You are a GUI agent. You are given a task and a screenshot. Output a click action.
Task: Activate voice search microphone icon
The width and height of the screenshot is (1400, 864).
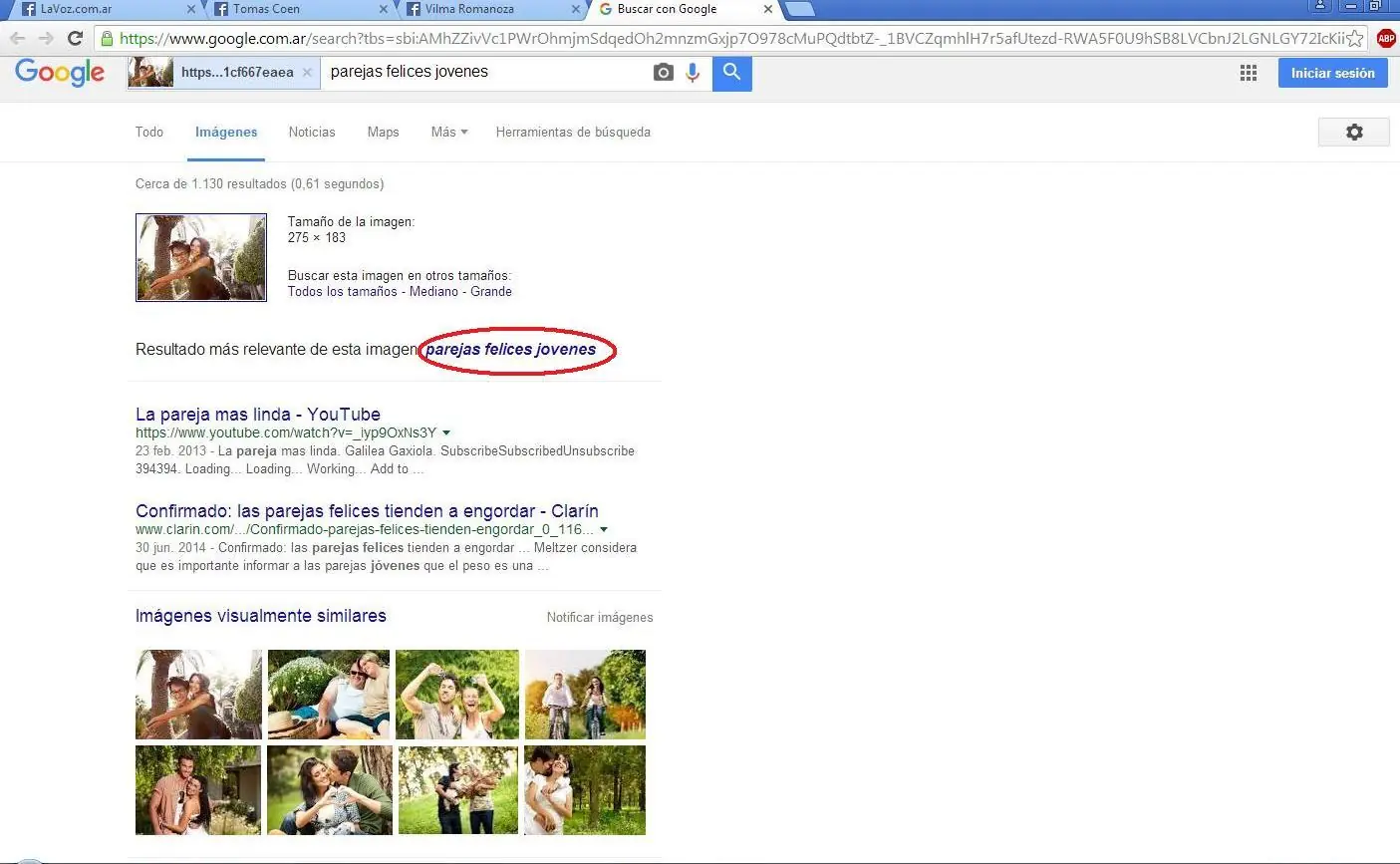693,73
